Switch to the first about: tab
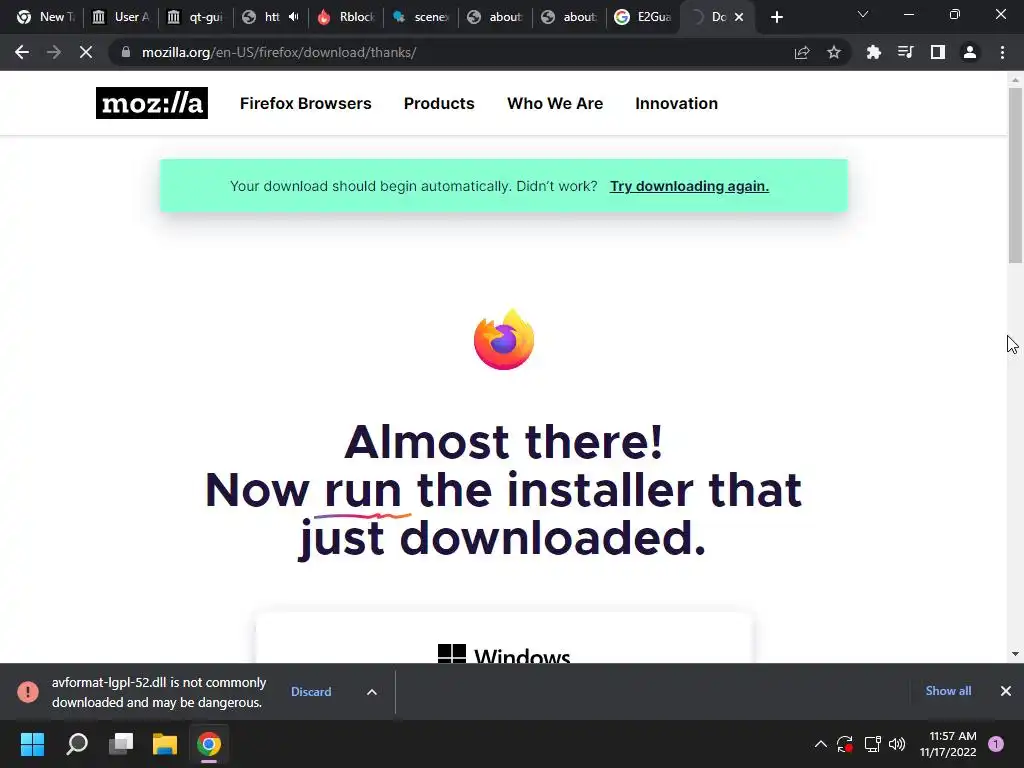 495,17
